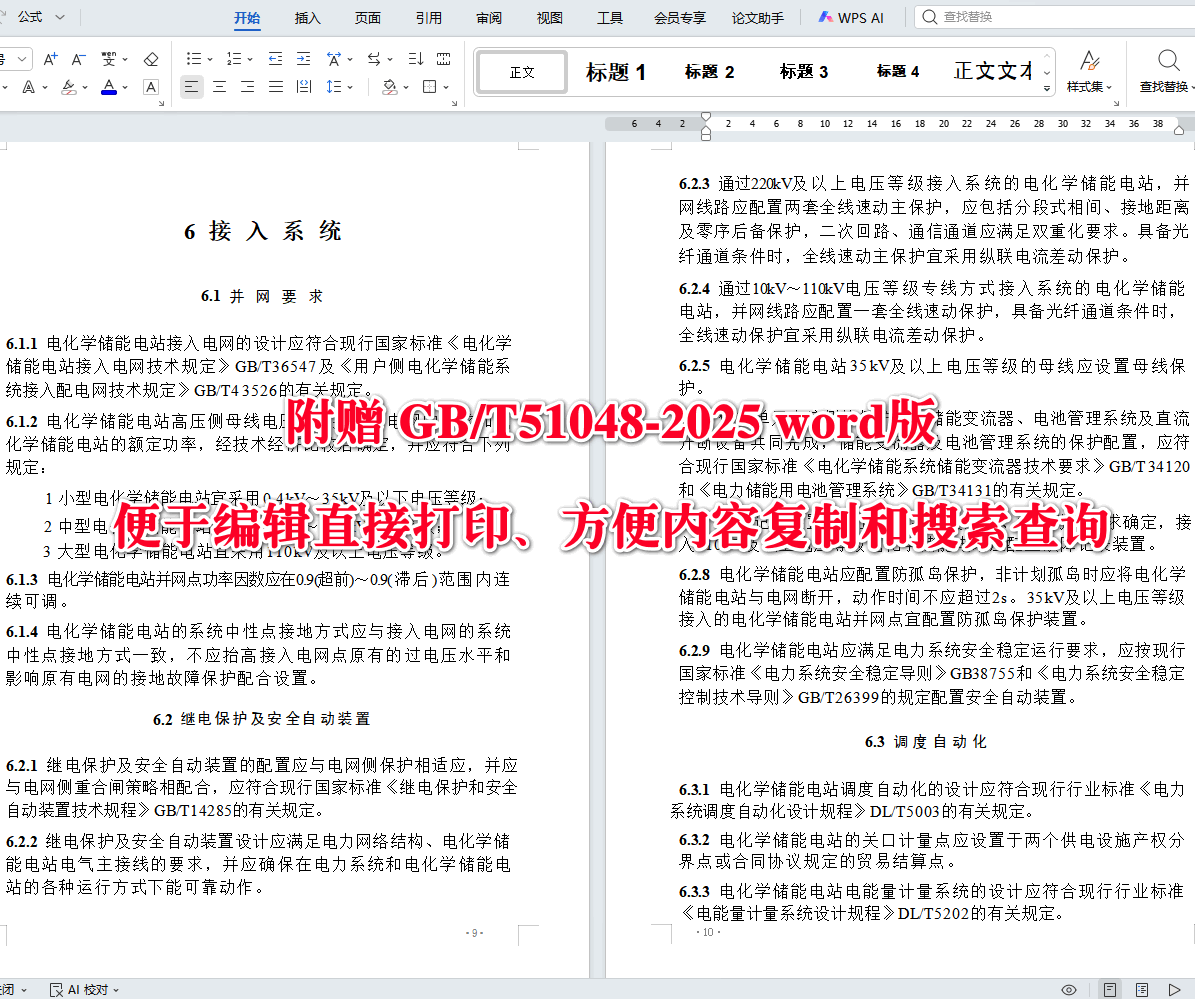
Task: Apply distributed alignment
Action: click(x=304, y=87)
